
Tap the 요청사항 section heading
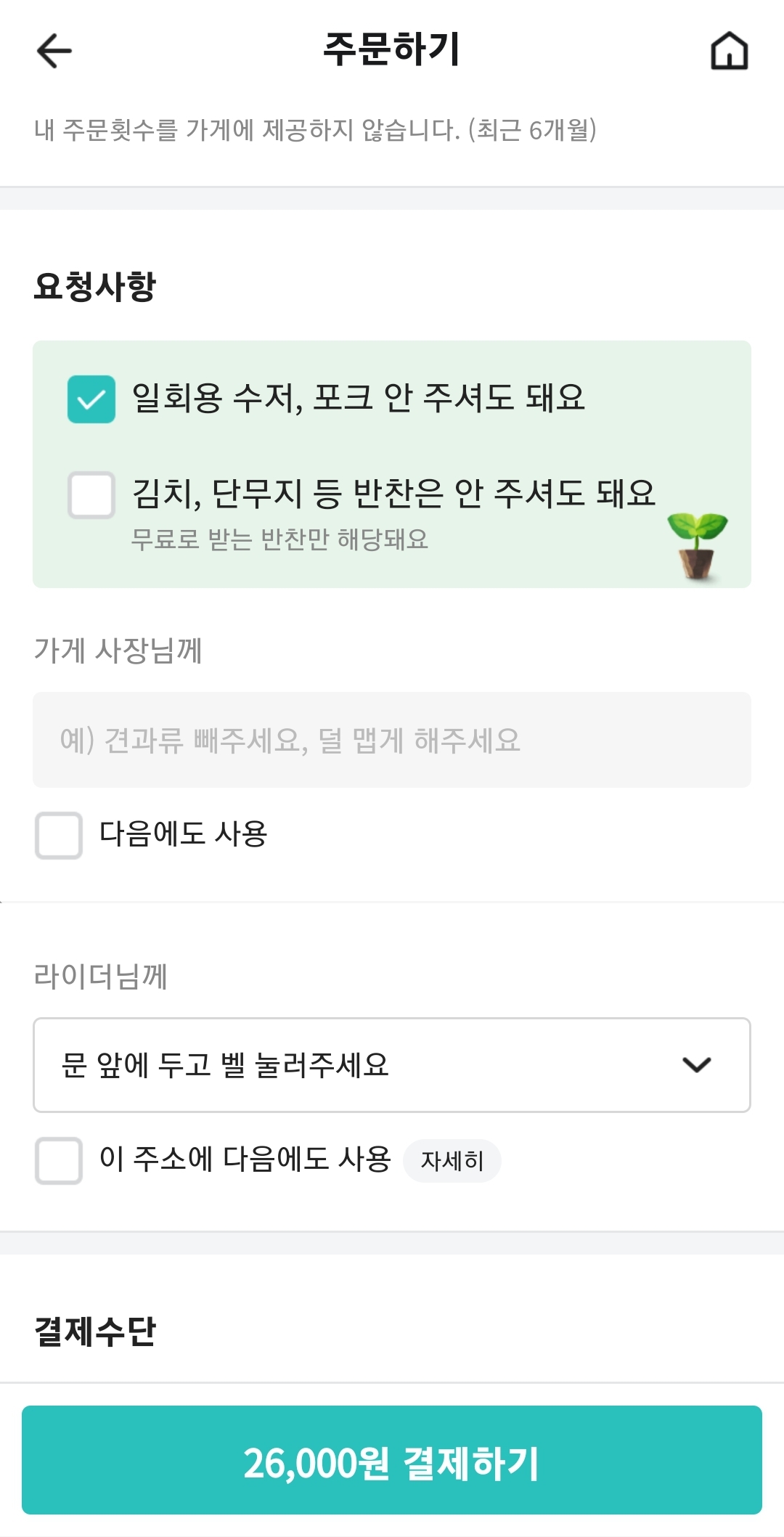[95, 286]
